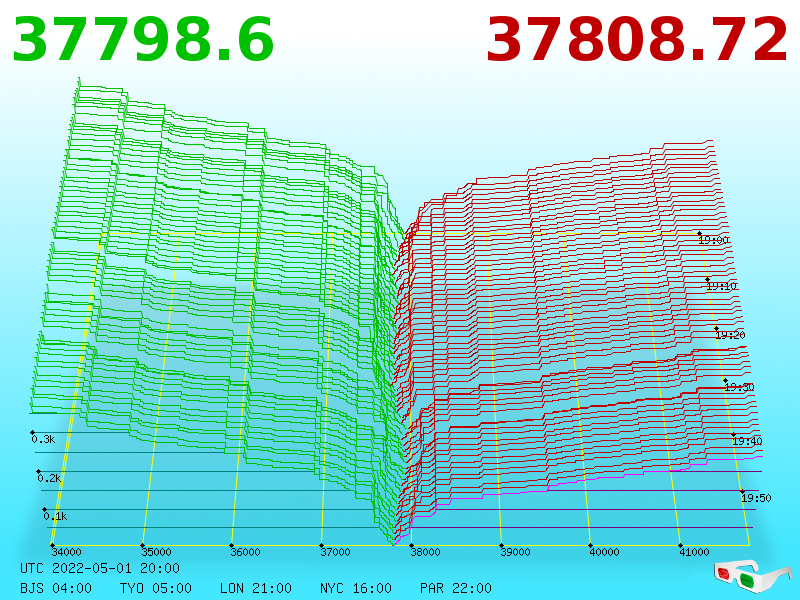Image resolution: width=800 pixels, height=600 pixels.
Task: Click the 34000 price axis label
Action: pyautogui.click(x=66, y=552)
